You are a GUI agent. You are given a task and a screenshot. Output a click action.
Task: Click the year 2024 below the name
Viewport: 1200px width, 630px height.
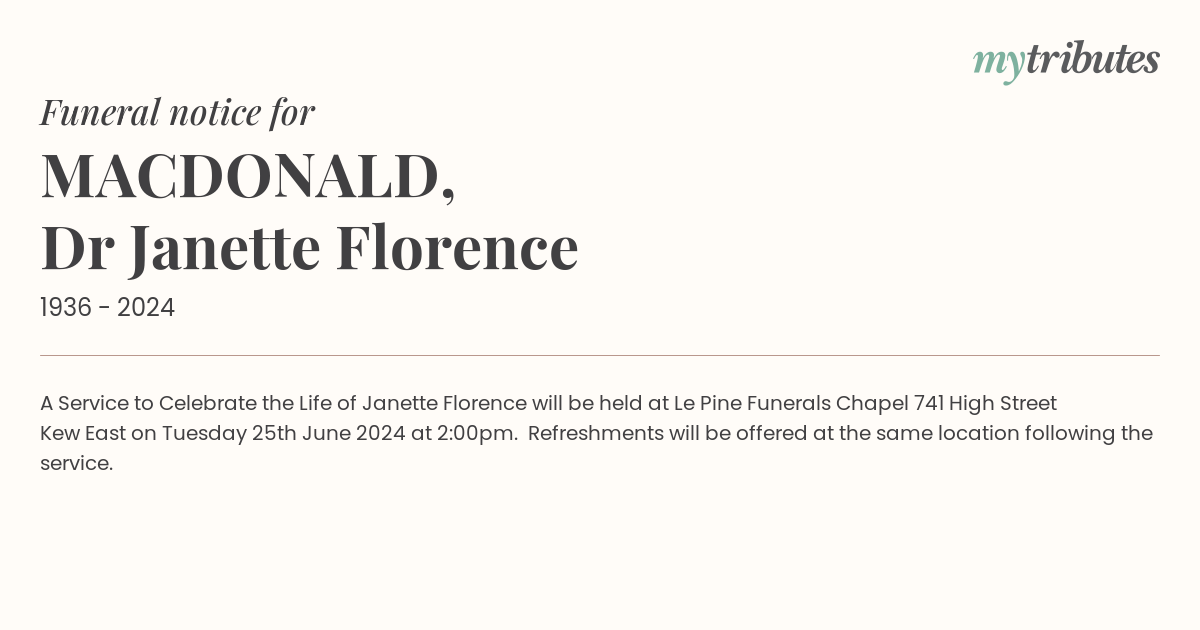click(x=146, y=308)
